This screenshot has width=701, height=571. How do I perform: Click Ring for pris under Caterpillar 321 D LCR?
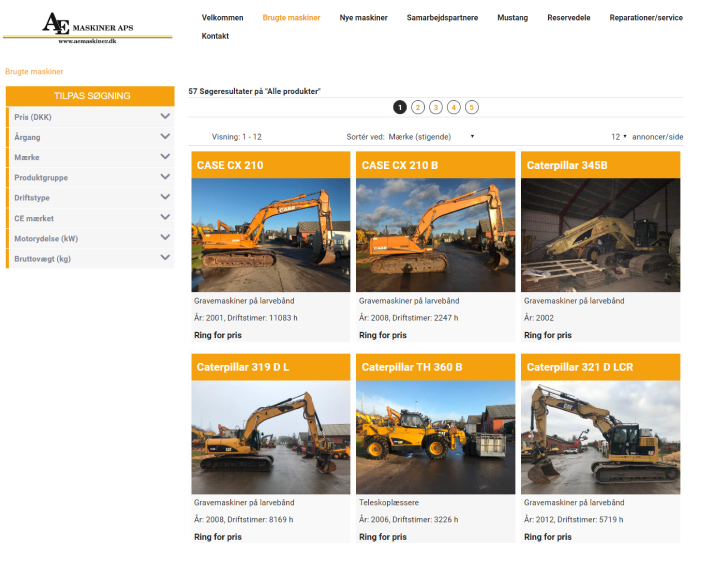(x=548, y=537)
